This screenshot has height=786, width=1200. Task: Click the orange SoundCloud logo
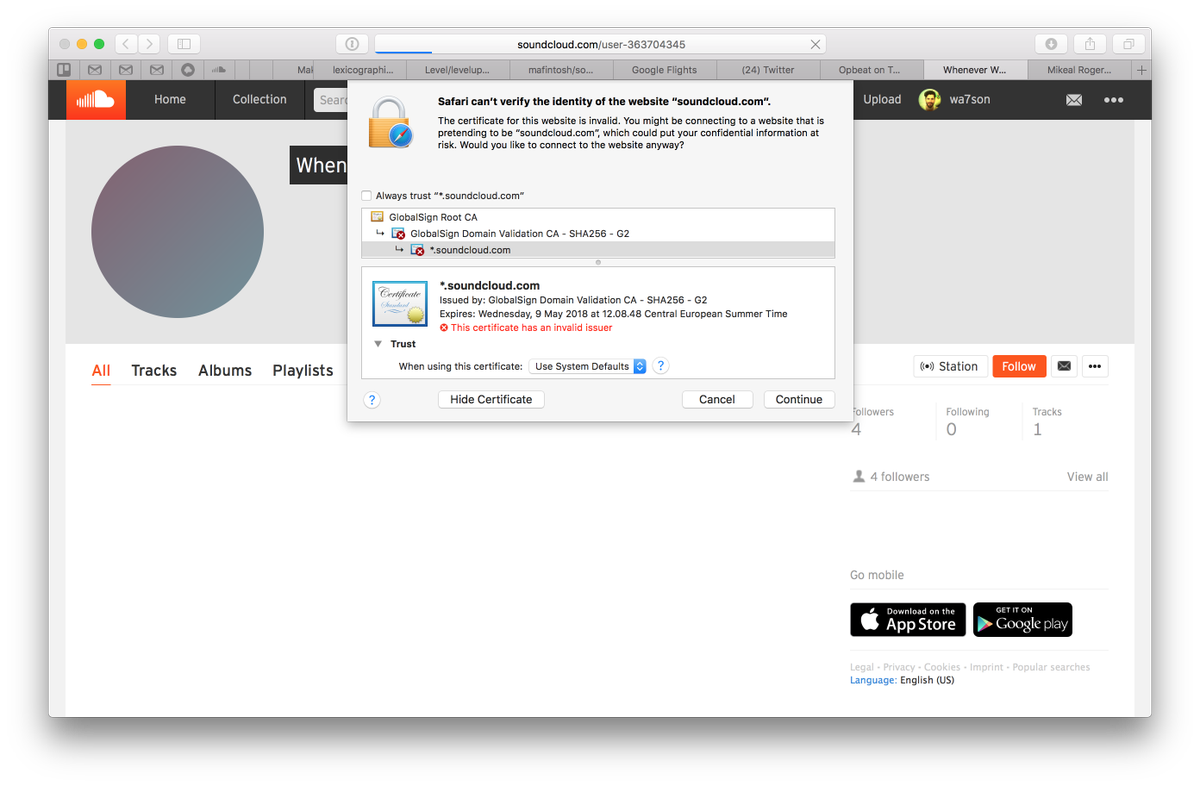pyautogui.click(x=96, y=99)
